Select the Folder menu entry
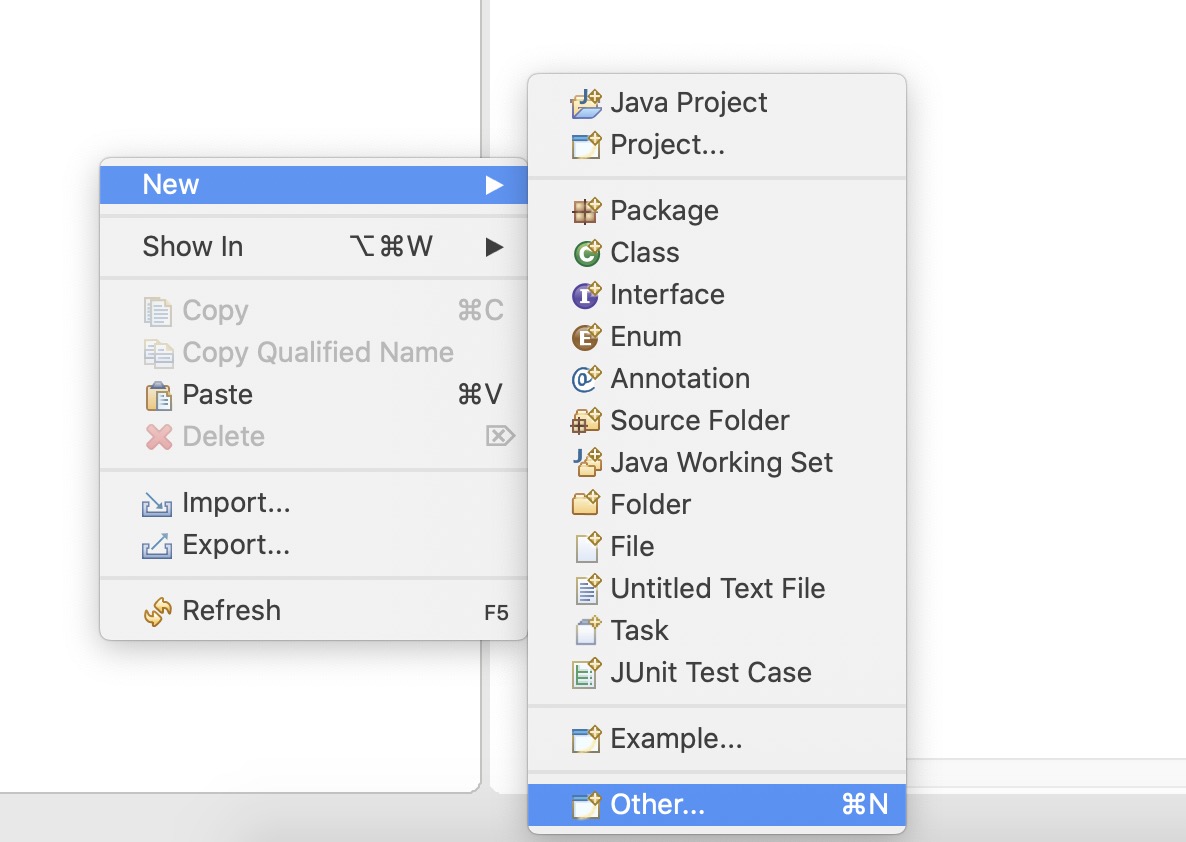The image size is (1186, 842). [650, 505]
